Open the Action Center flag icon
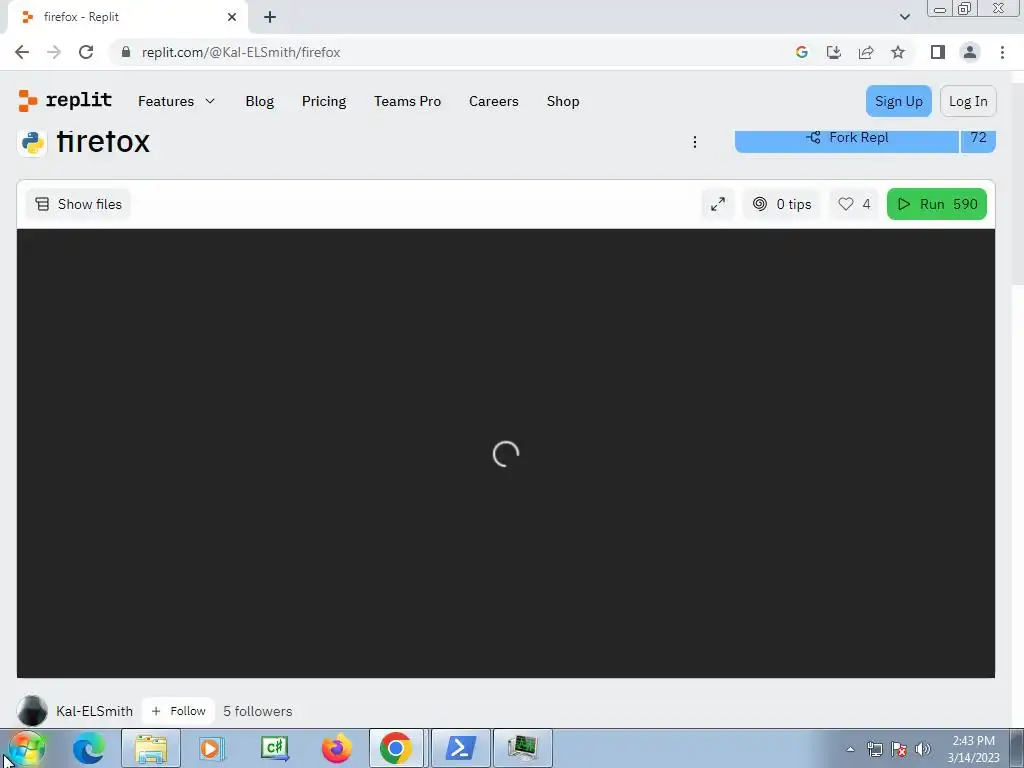This screenshot has height=768, width=1024. pos(899,749)
